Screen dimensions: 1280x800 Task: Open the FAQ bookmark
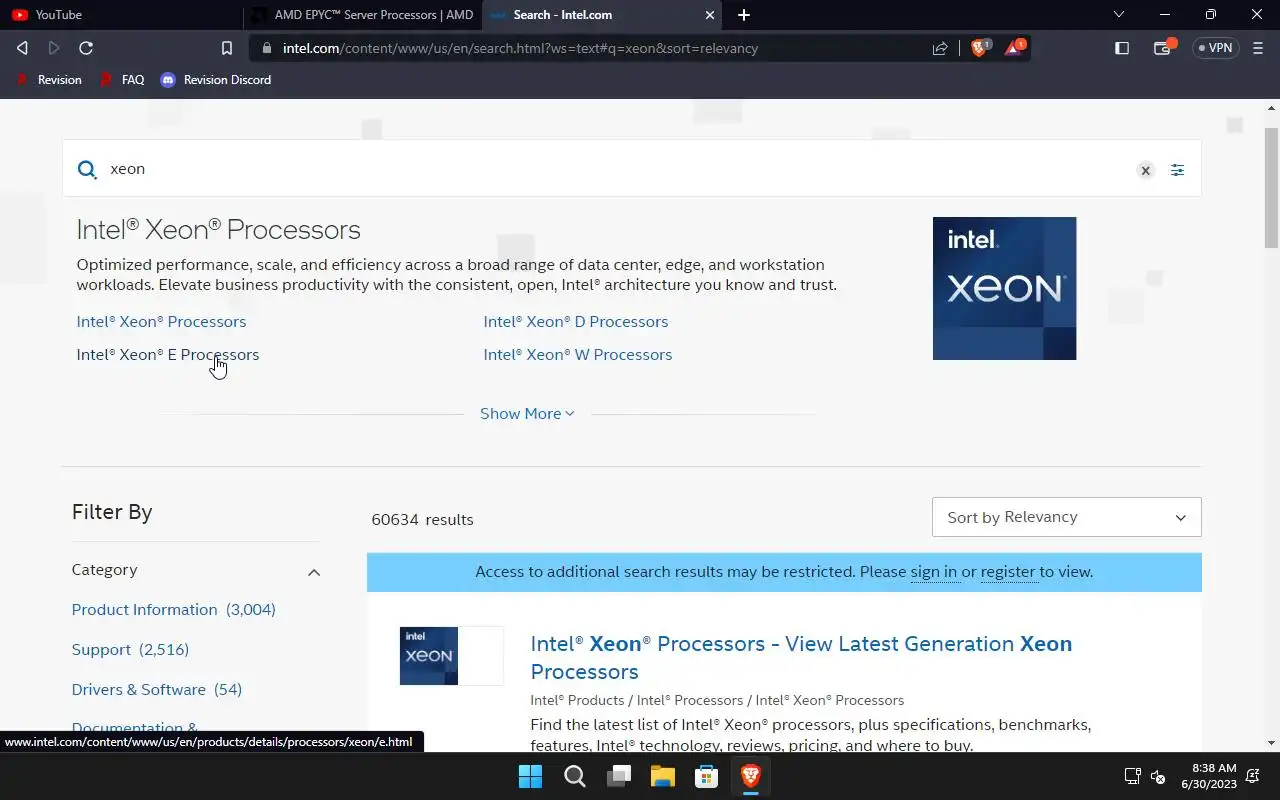pyautogui.click(x=122, y=80)
